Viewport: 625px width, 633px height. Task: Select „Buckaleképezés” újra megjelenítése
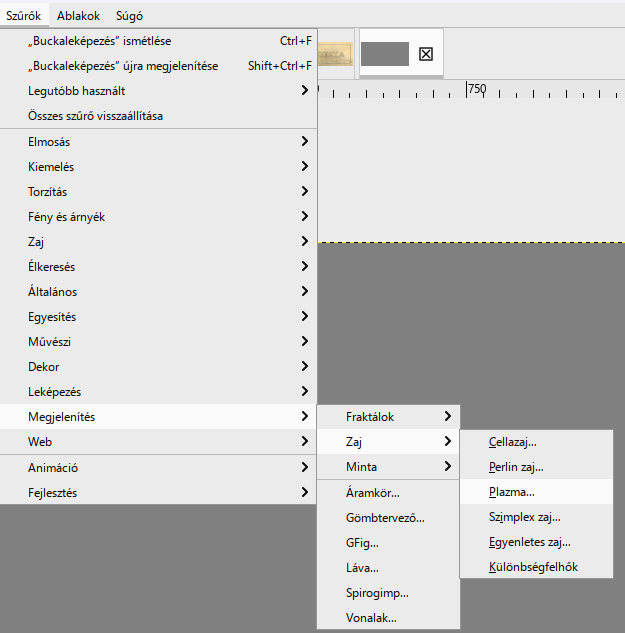pos(158,66)
